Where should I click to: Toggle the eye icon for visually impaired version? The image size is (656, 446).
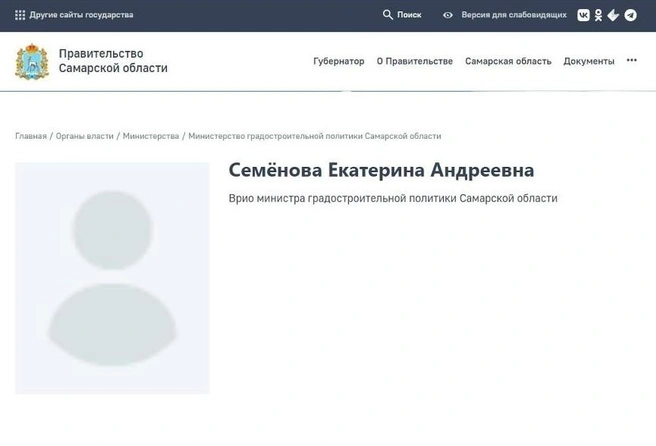448,15
